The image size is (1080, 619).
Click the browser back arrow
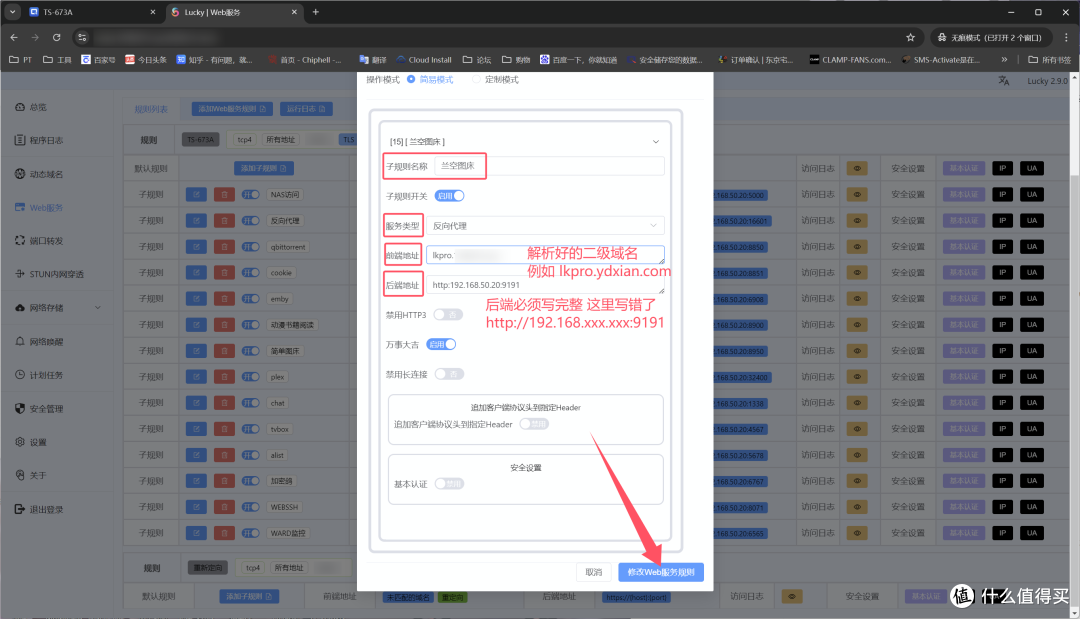point(14,37)
